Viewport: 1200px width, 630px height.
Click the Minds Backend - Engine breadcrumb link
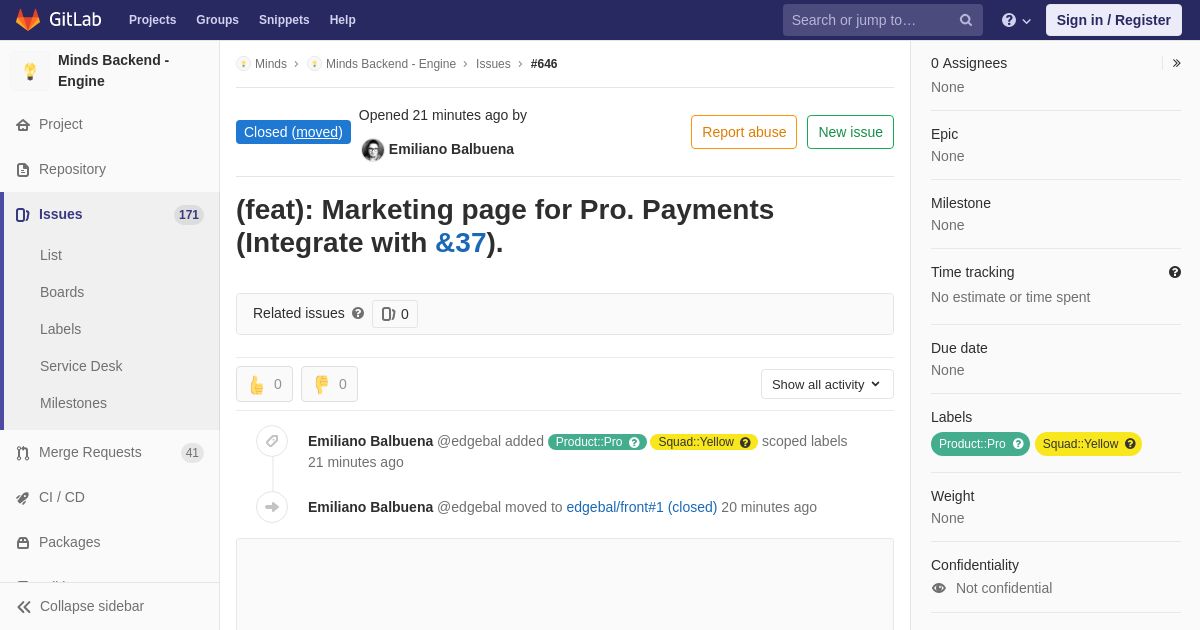coord(391,64)
